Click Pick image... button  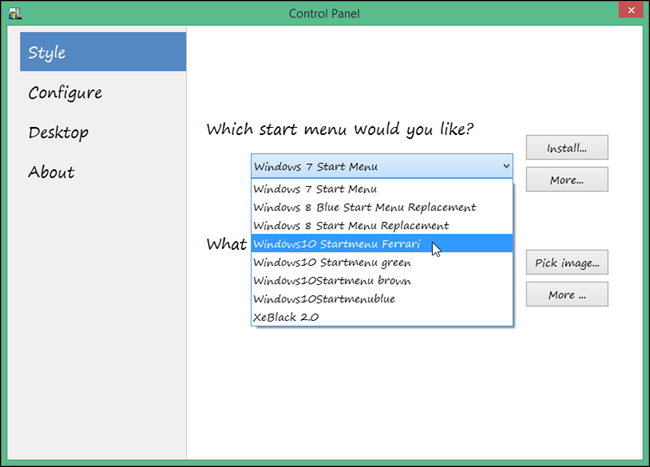[x=567, y=262]
